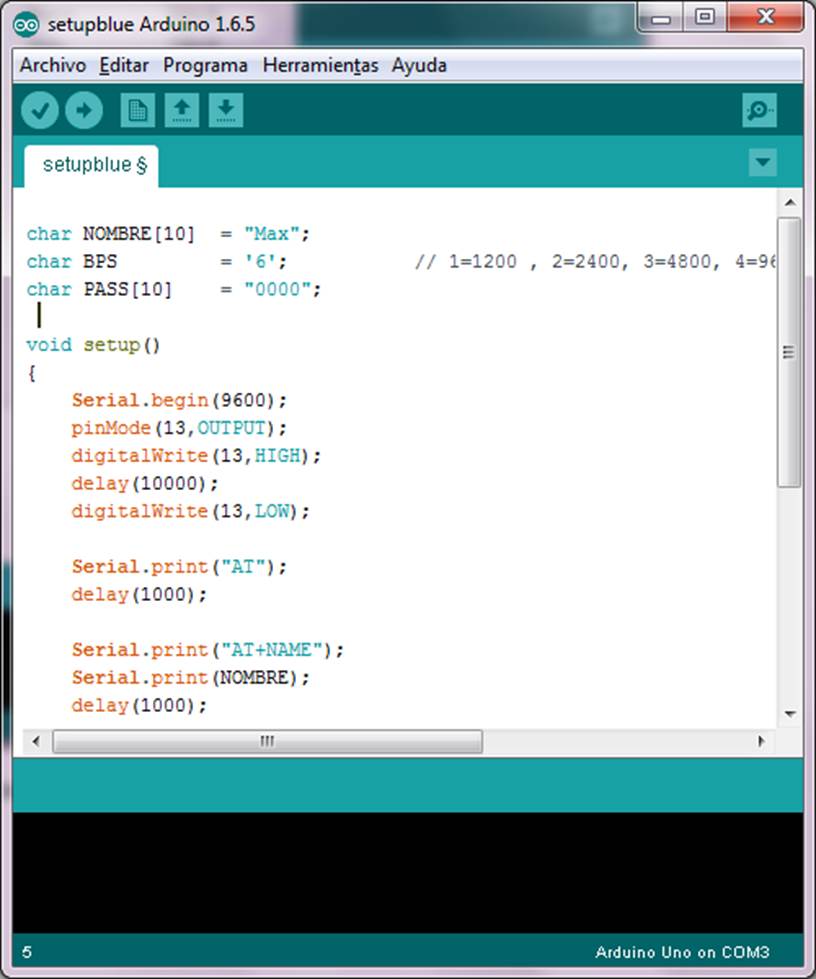816x979 pixels.
Task: Select the setupblue sketch tab
Action: [91, 165]
